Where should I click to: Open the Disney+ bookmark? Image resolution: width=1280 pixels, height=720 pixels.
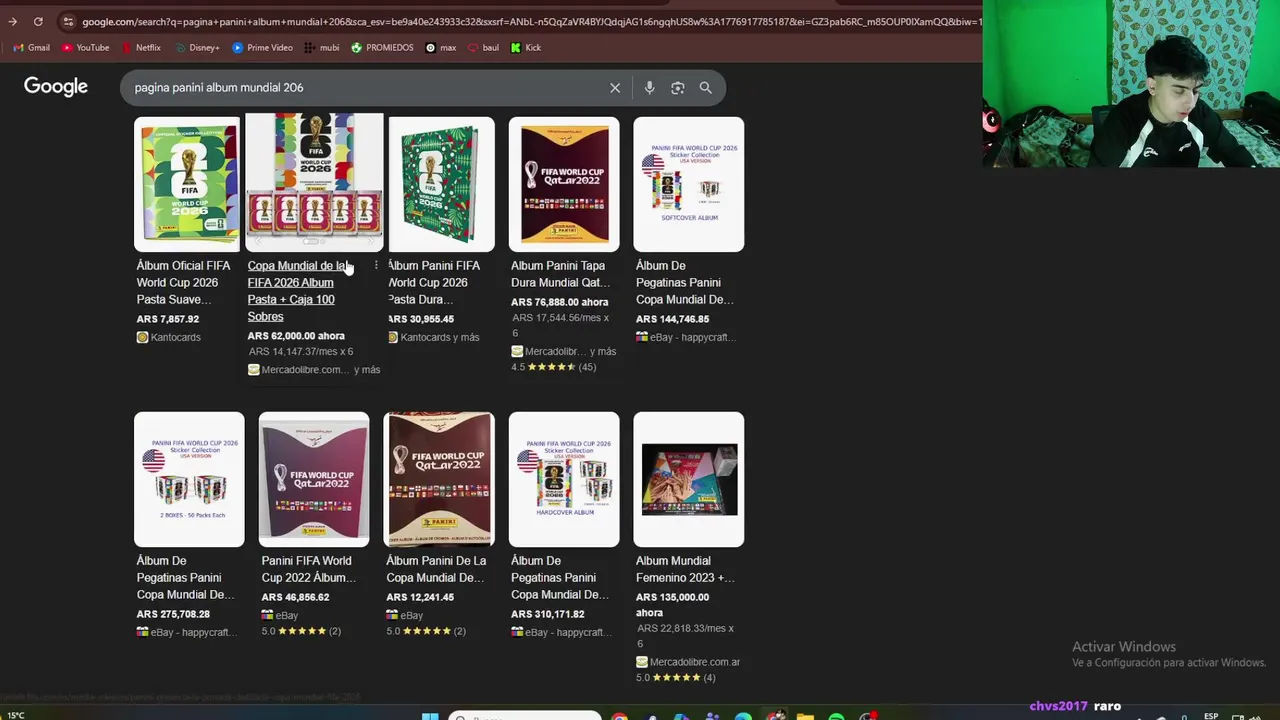(x=197, y=47)
